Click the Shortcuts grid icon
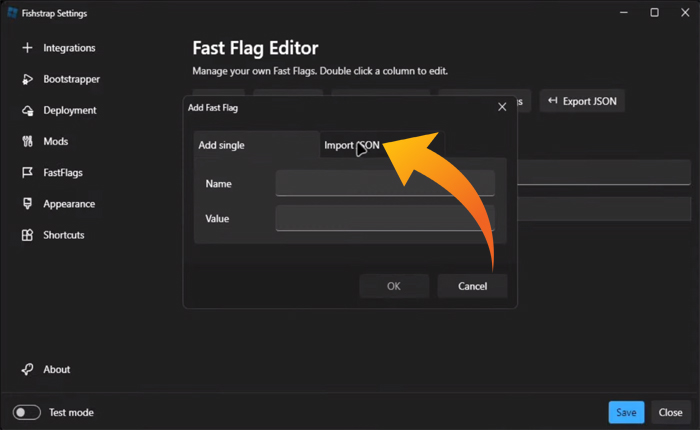Image resolution: width=700 pixels, height=430 pixels. pyautogui.click(x=27, y=235)
